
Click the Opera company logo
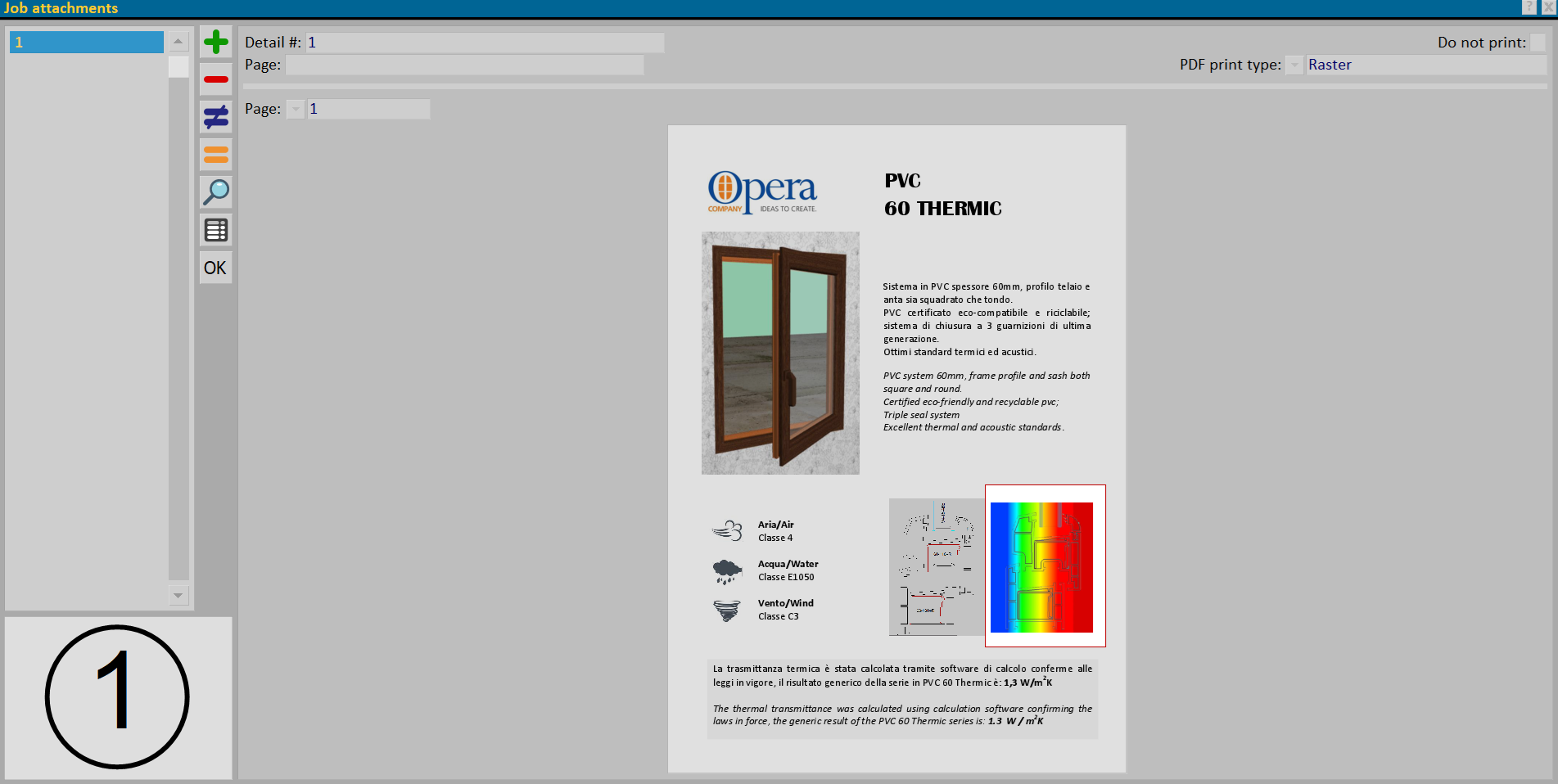coord(762,192)
